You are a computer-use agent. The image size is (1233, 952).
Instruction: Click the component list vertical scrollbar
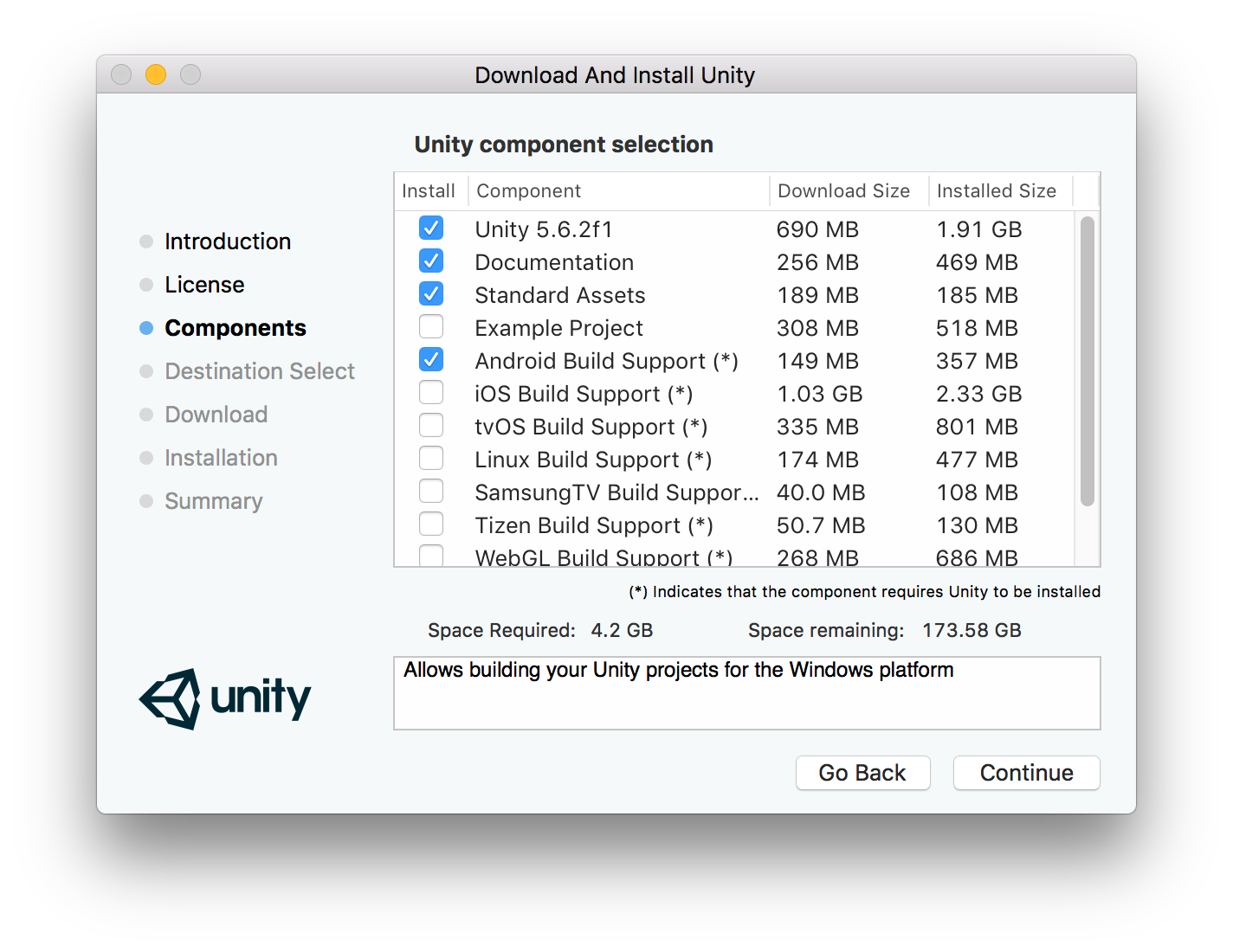(x=1088, y=361)
